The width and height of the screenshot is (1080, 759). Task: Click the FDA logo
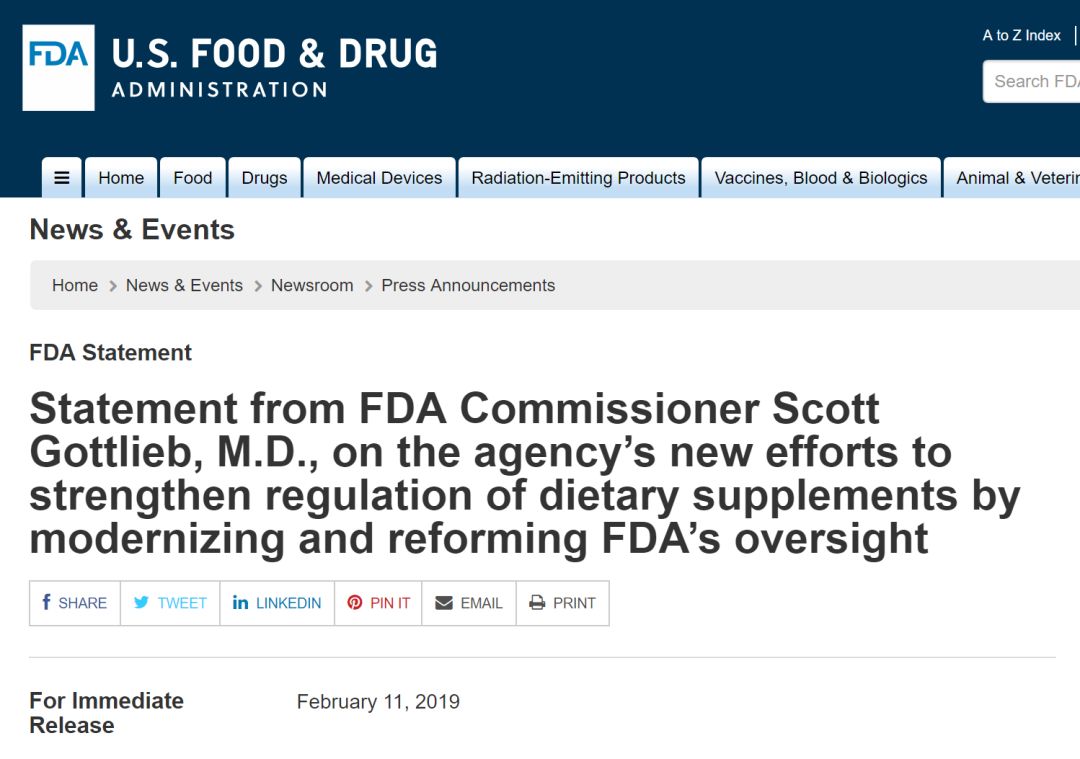pyautogui.click(x=58, y=67)
